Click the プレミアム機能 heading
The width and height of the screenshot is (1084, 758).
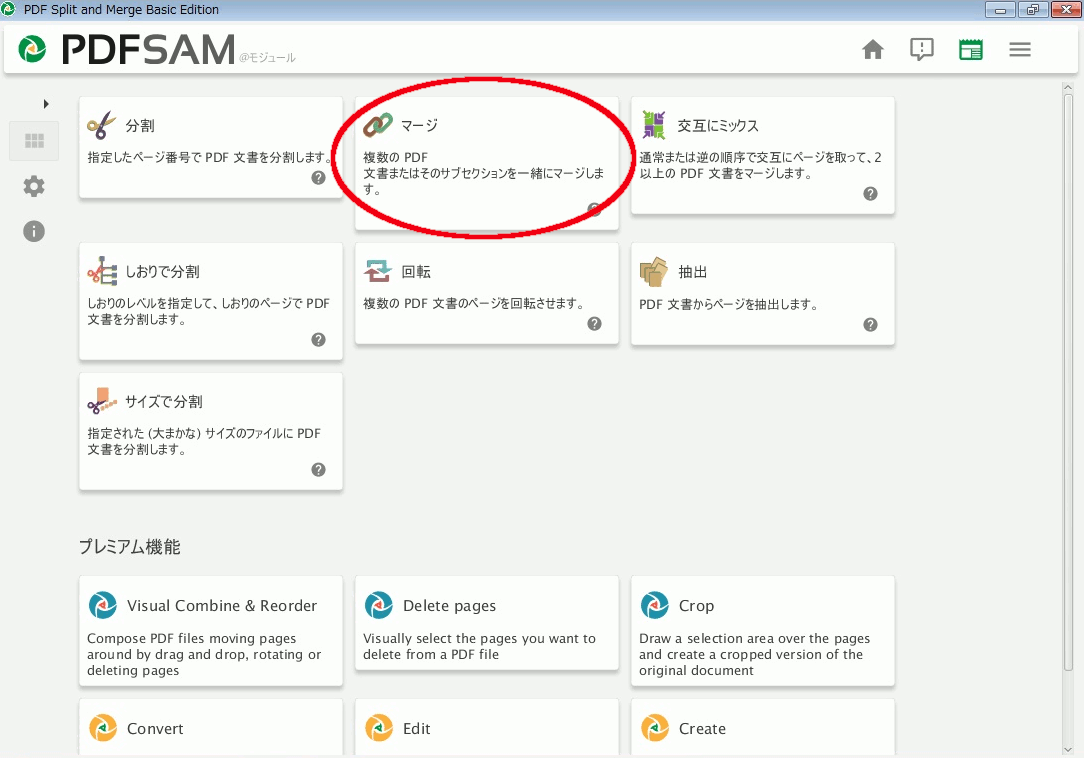129,547
